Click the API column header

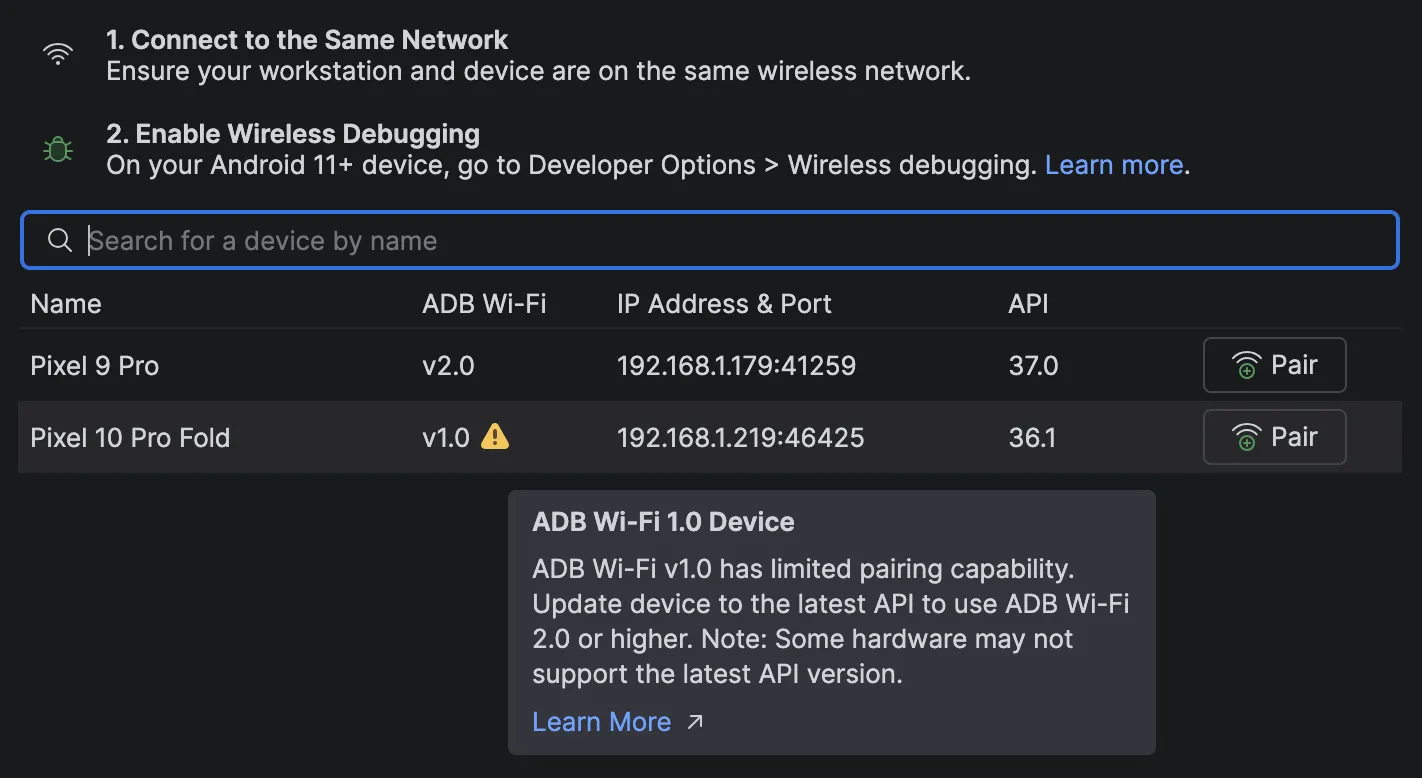click(x=1028, y=304)
